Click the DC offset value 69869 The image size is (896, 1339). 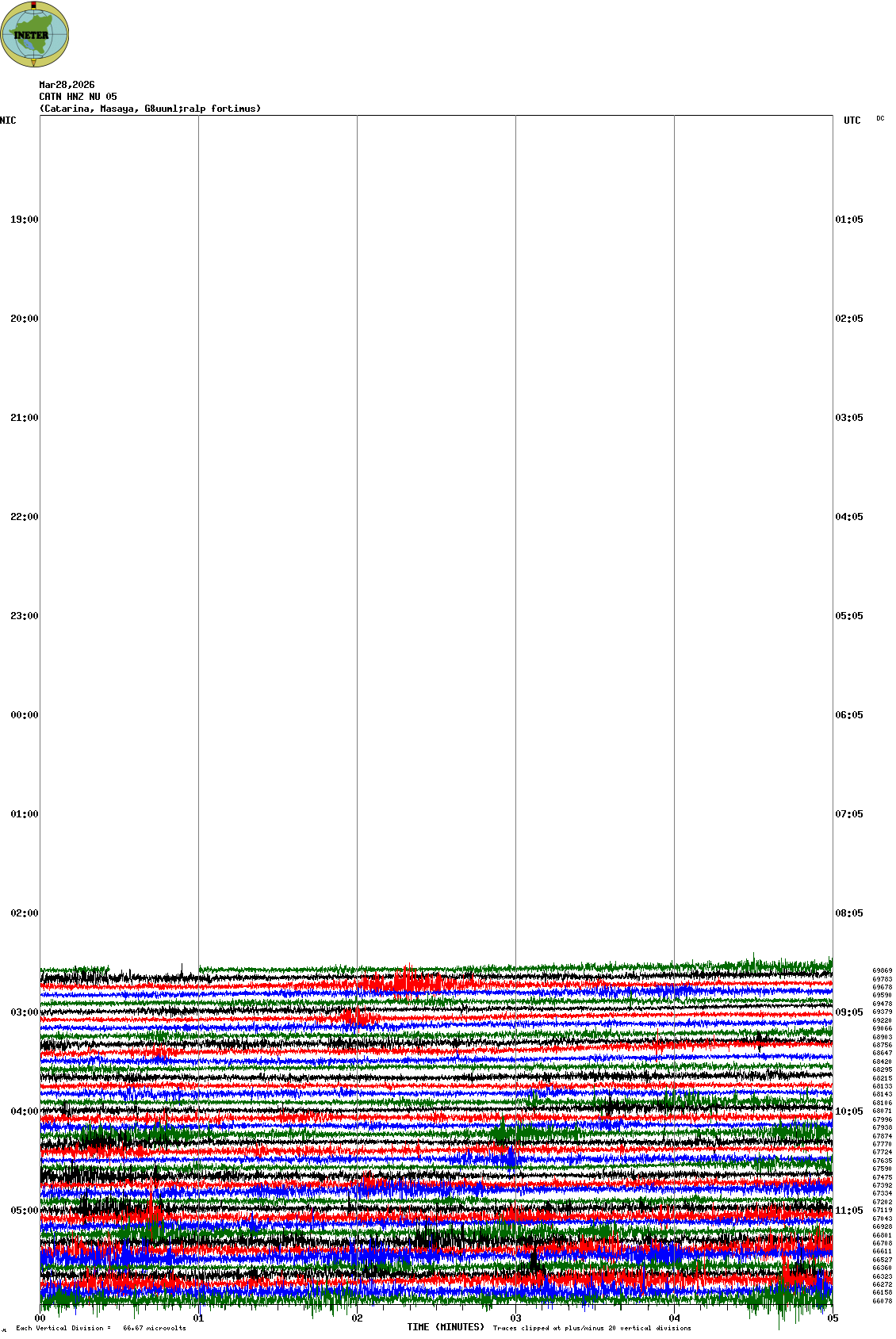(882, 970)
